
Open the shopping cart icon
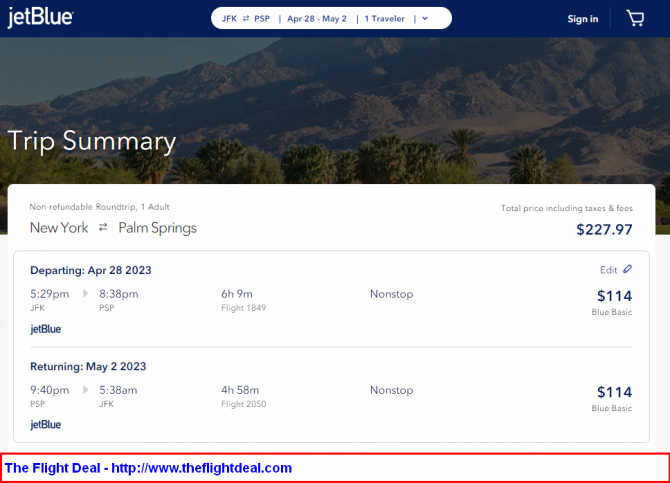coord(635,18)
